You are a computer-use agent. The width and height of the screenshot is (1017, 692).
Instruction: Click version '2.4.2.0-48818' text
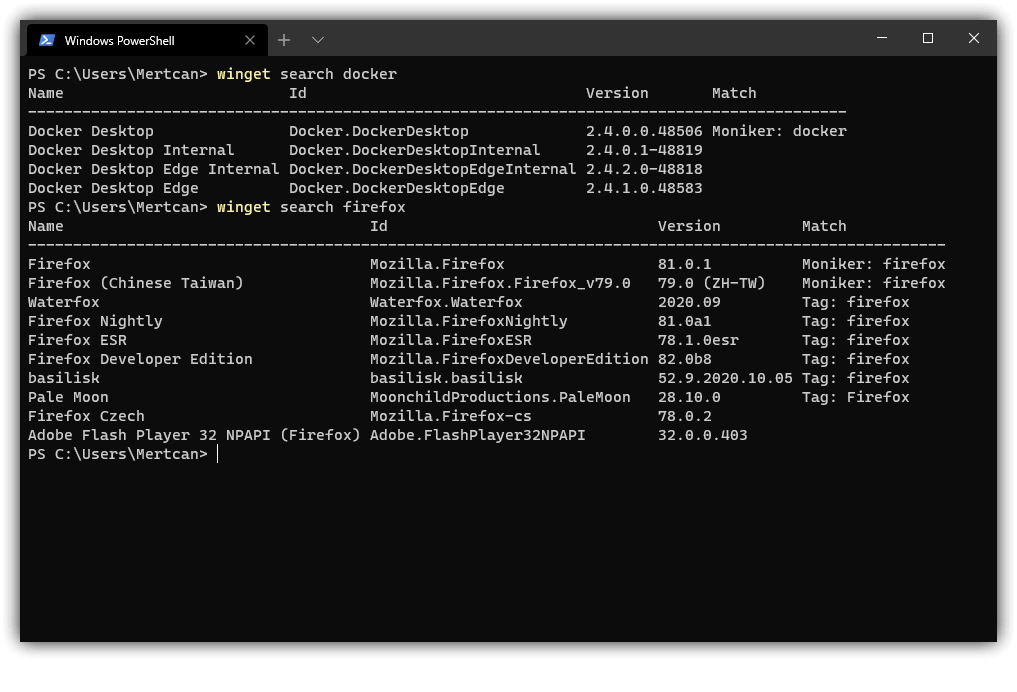tap(644, 169)
